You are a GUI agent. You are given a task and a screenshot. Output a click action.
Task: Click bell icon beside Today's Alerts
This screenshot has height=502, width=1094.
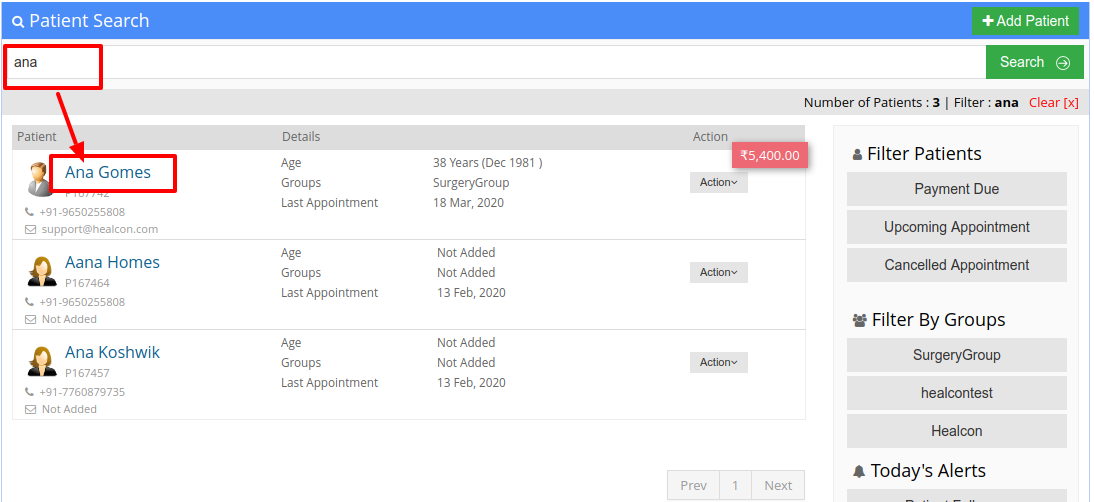tap(859, 472)
